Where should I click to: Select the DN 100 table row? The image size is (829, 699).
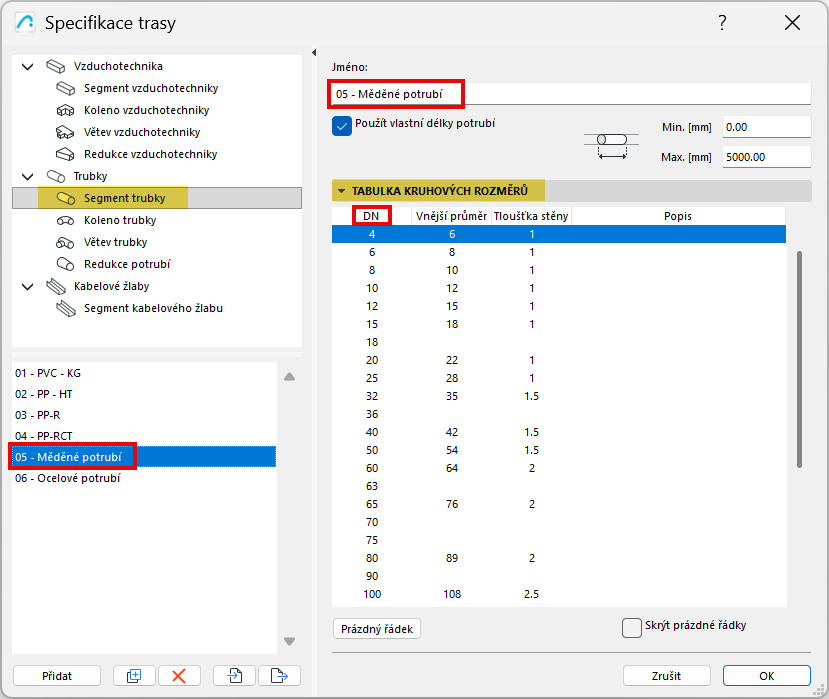pyautogui.click(x=559, y=594)
